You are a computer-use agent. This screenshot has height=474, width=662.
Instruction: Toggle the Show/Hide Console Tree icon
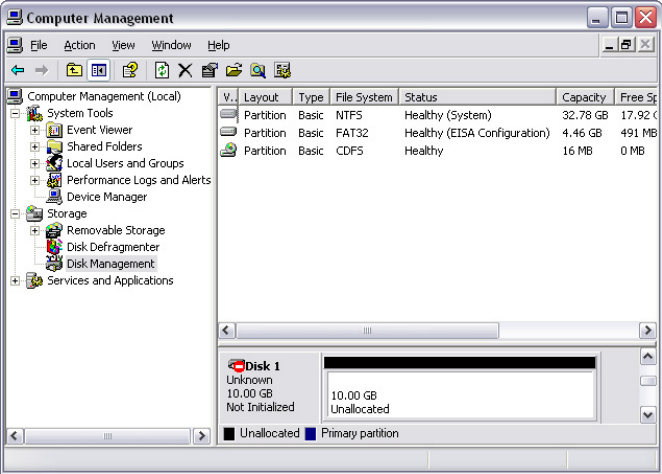(98, 70)
